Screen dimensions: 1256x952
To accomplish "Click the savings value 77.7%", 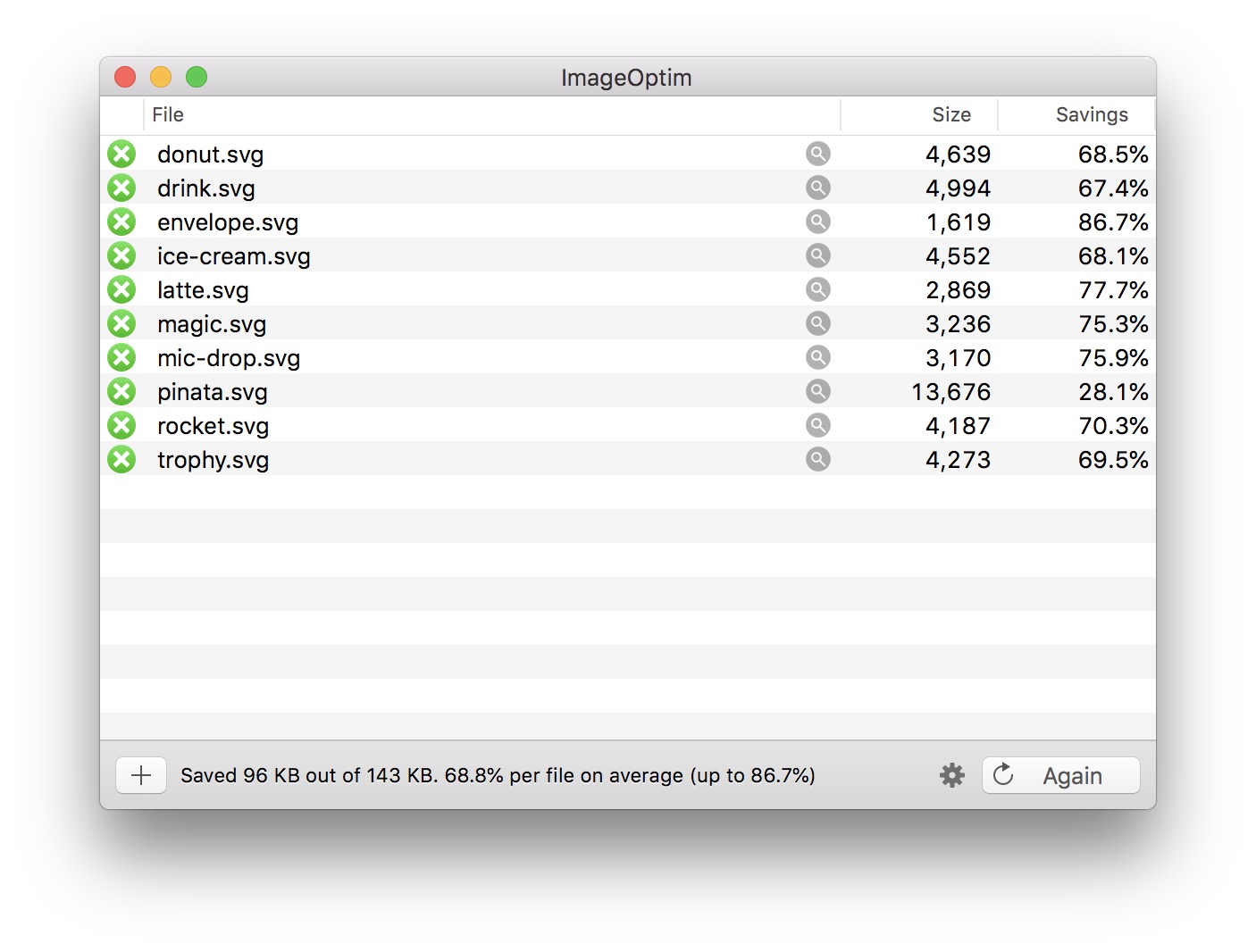I will click(x=1113, y=290).
